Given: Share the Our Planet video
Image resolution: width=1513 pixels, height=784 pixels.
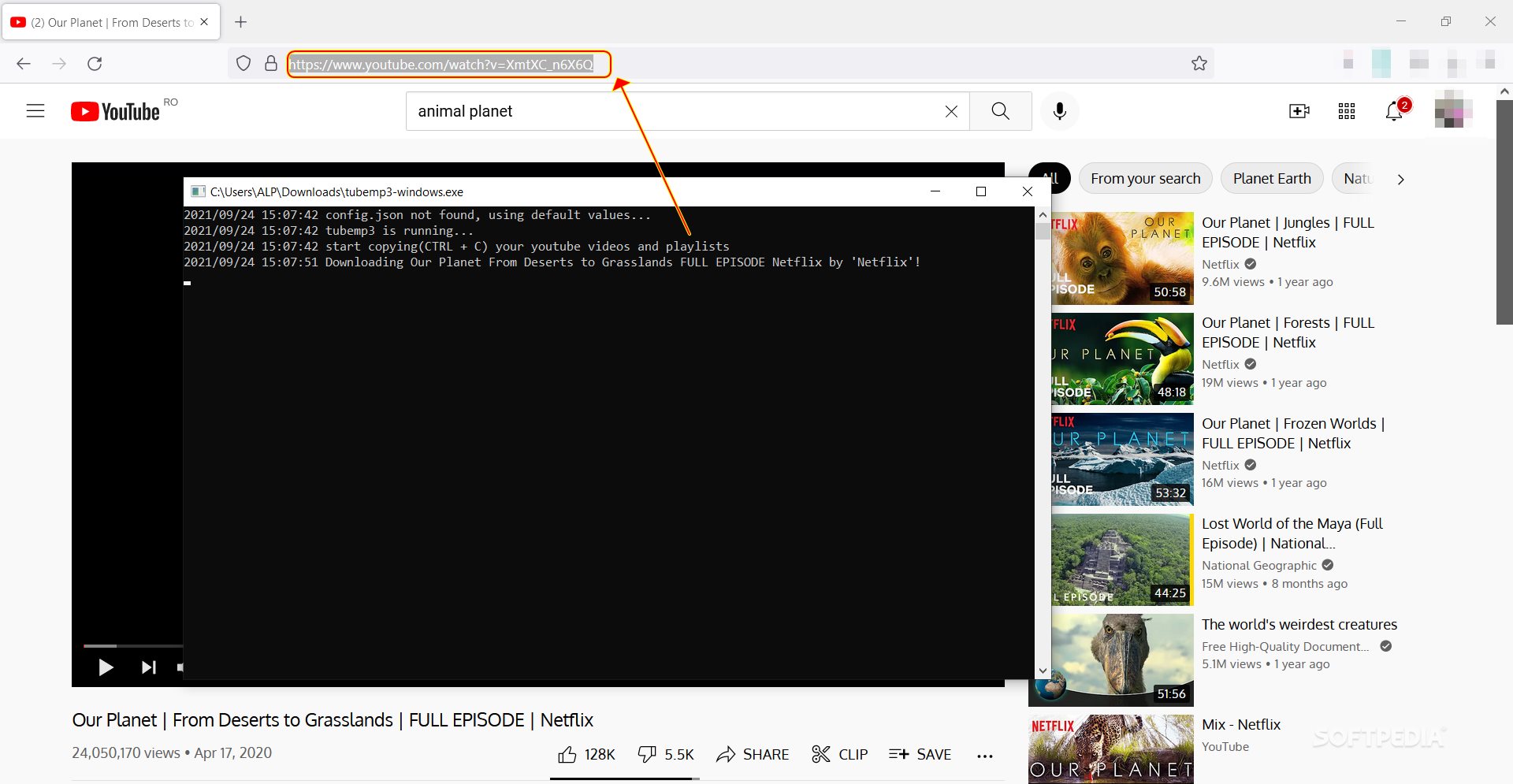Looking at the screenshot, I should [753, 754].
